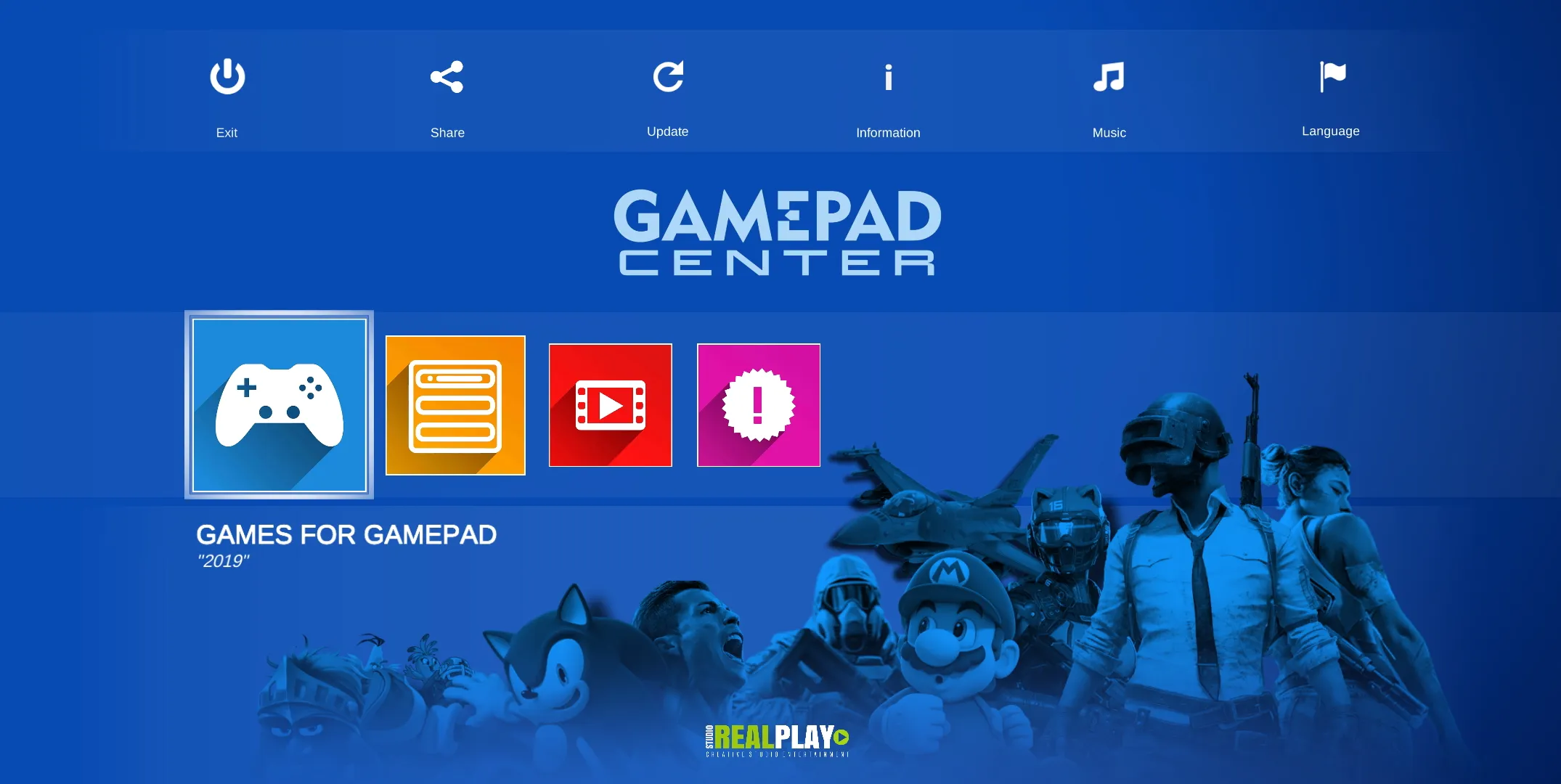
Task: Click the orange database category thumbnail
Action: pyautogui.click(x=456, y=405)
